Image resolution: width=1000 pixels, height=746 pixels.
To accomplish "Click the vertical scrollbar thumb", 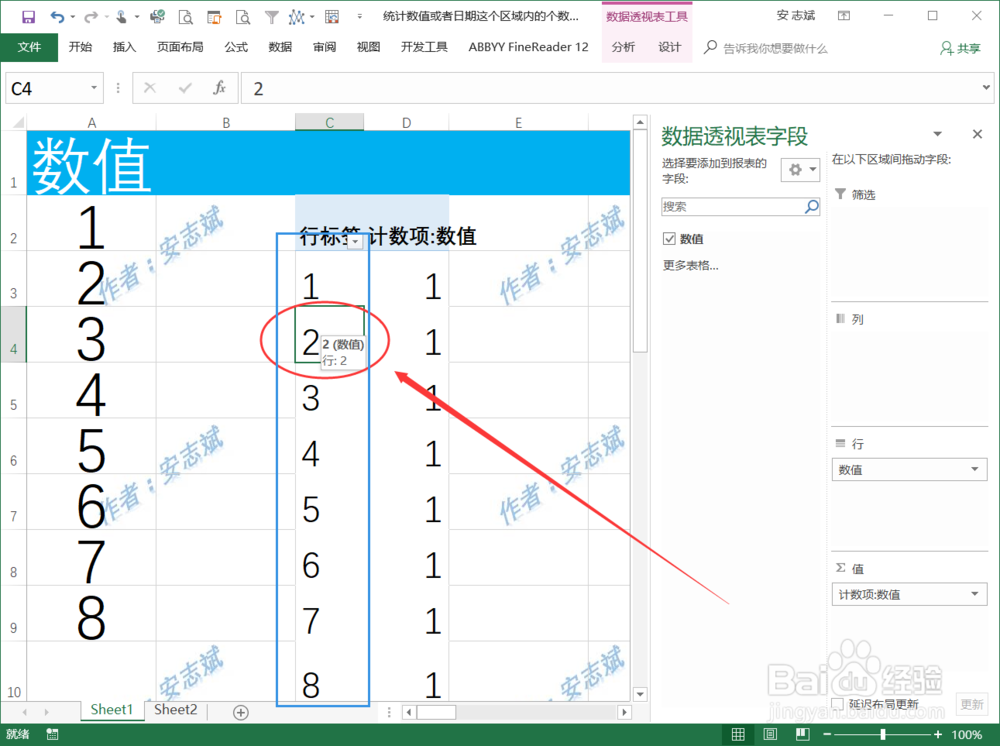I will (640, 241).
